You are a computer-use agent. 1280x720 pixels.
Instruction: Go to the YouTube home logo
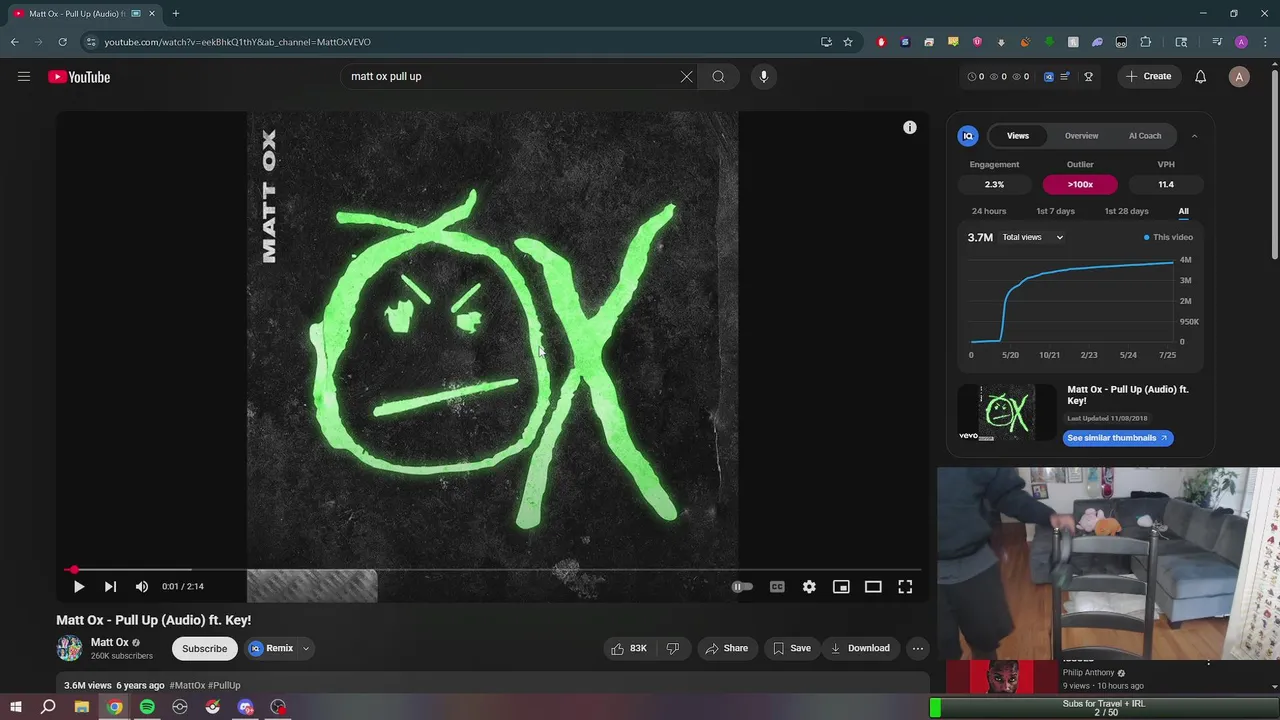coord(79,77)
